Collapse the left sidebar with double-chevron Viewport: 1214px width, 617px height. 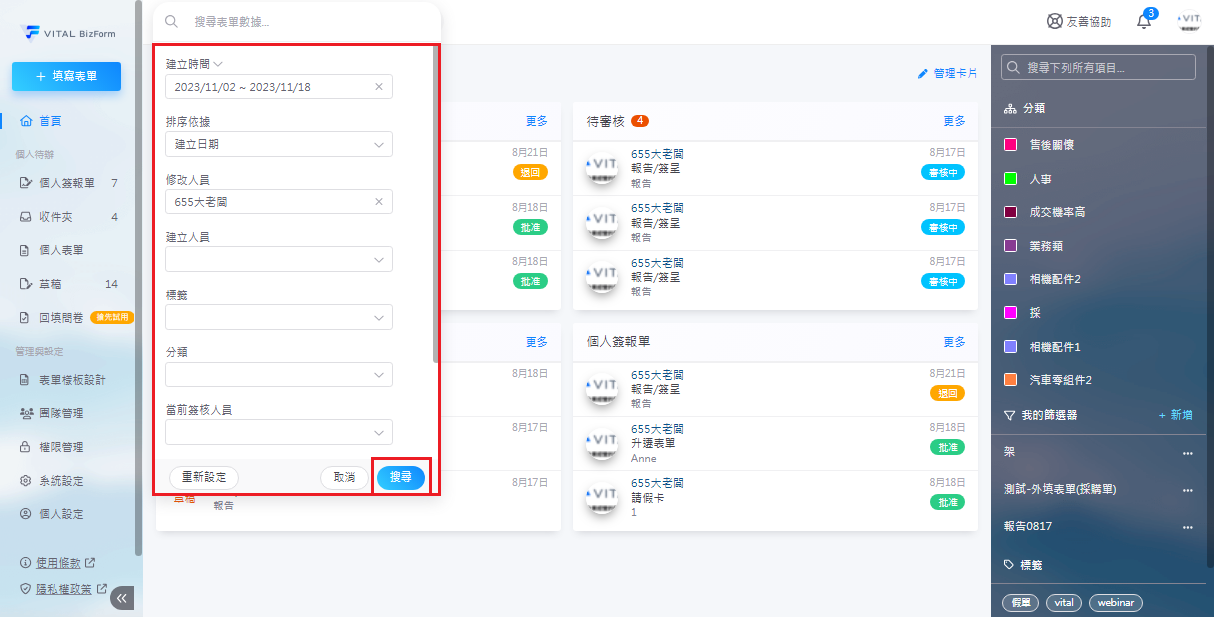[122, 598]
